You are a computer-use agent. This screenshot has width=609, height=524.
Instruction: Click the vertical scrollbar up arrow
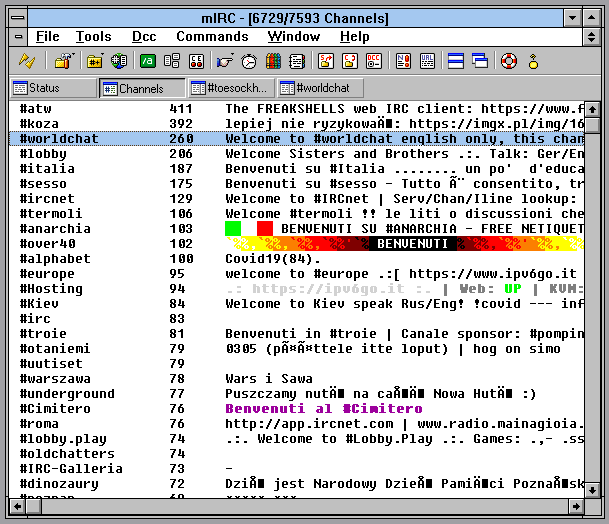(592, 110)
